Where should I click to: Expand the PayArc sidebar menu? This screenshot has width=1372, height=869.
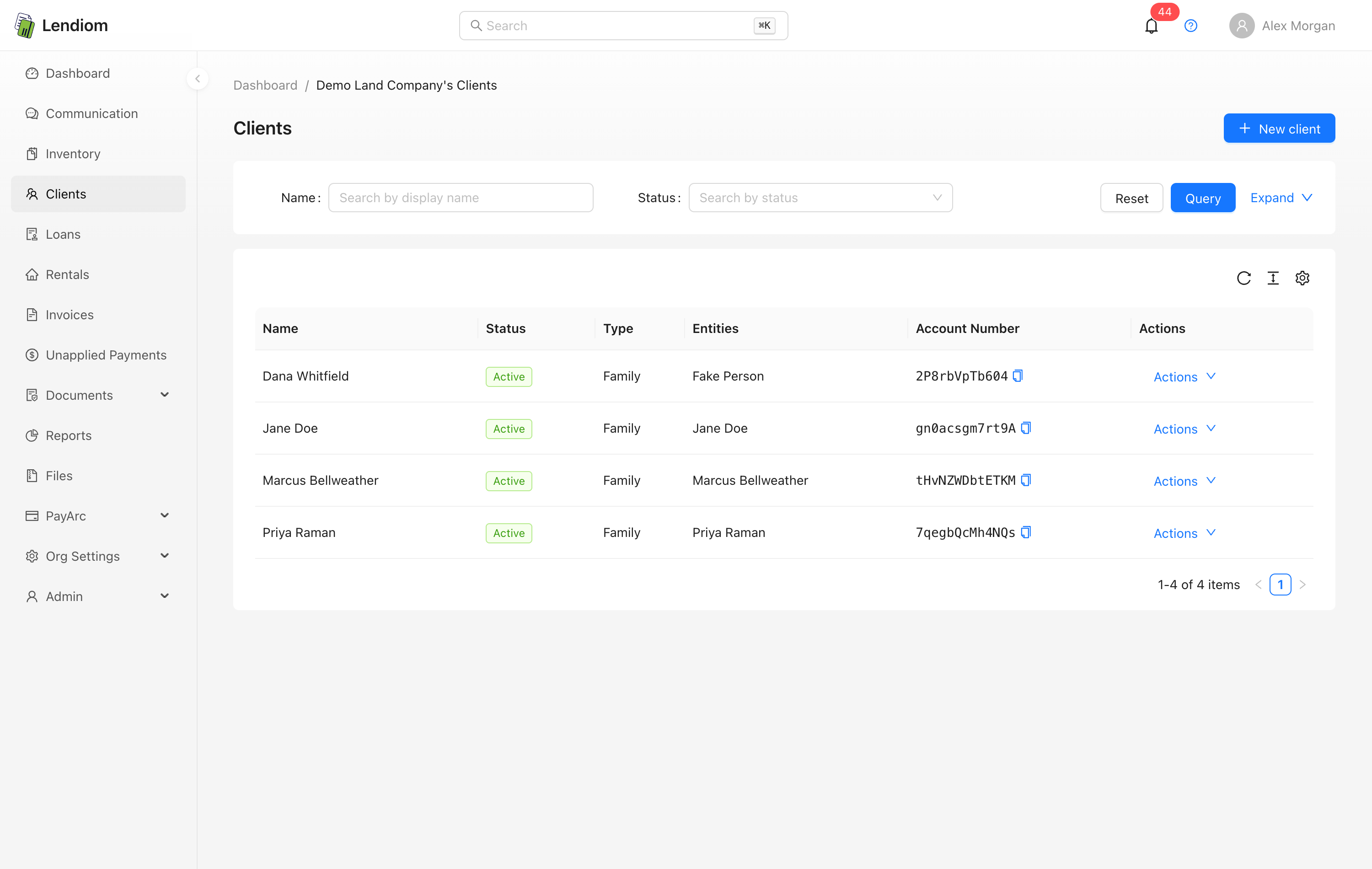click(x=98, y=516)
